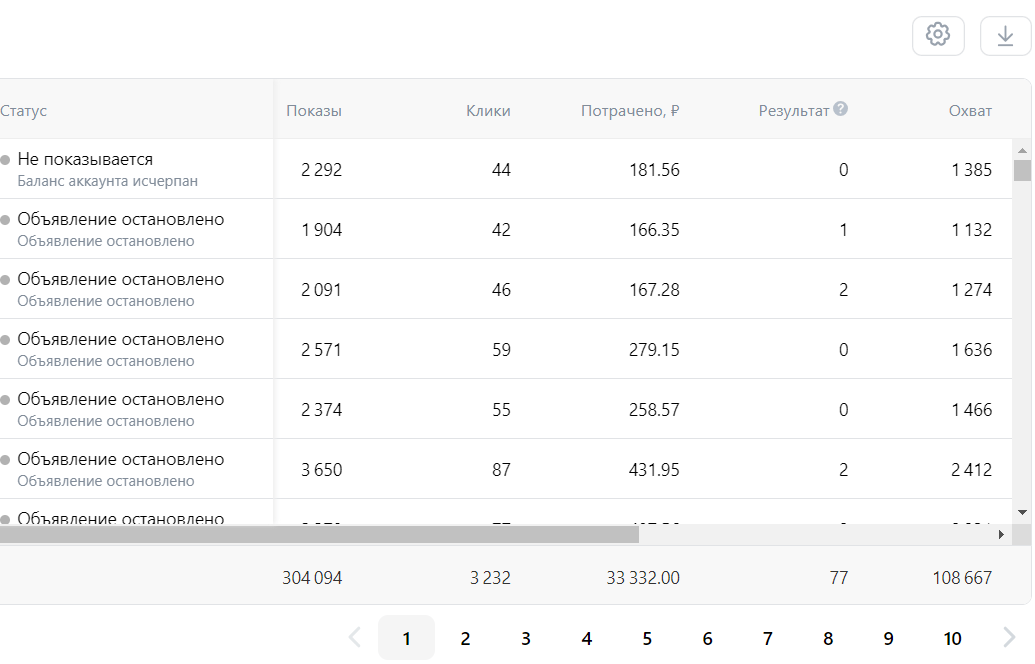Click the Не показывается status row
Screen dimensions: 1035x664
pyautogui.click(x=137, y=169)
